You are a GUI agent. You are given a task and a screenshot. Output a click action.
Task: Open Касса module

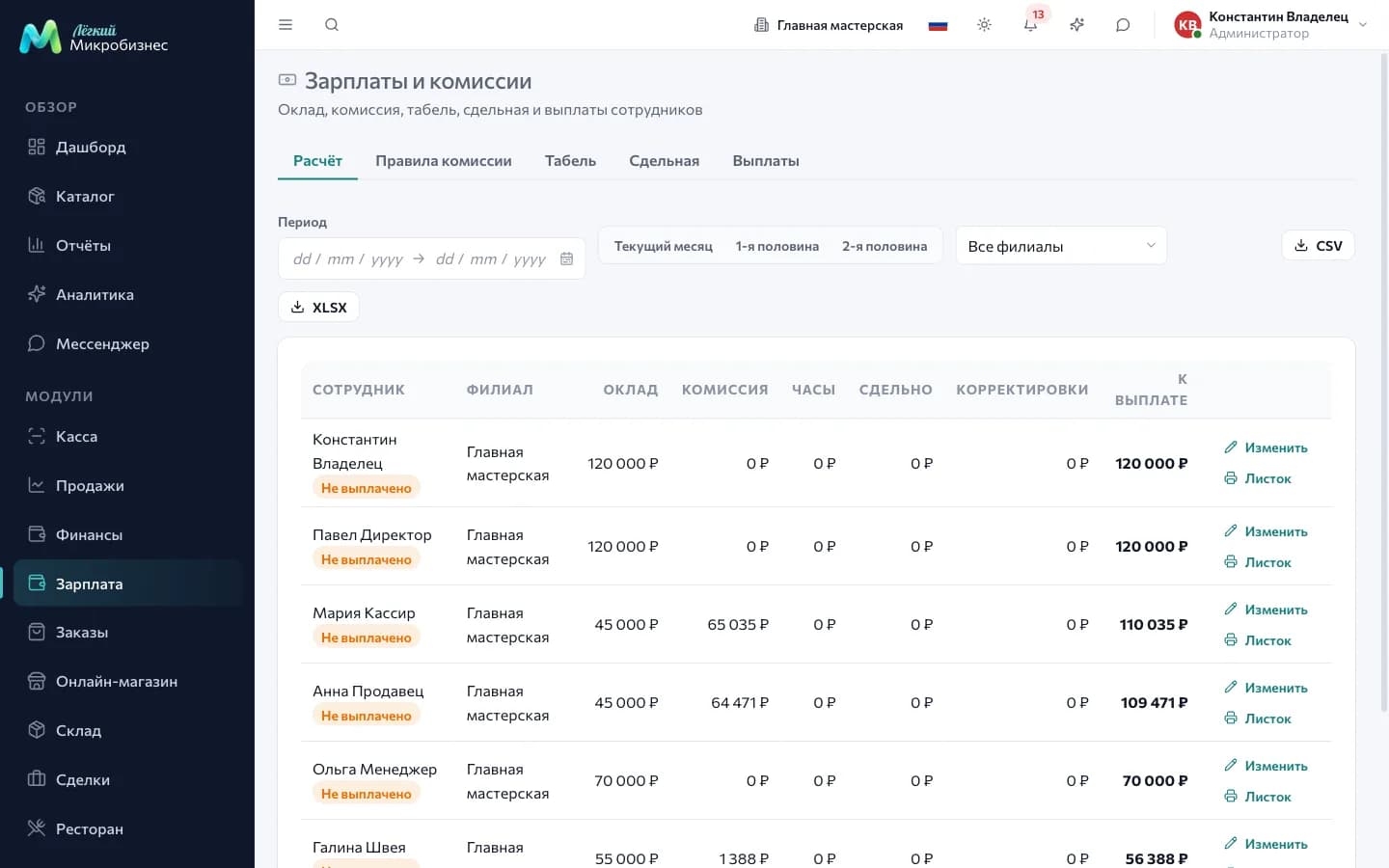(127, 436)
